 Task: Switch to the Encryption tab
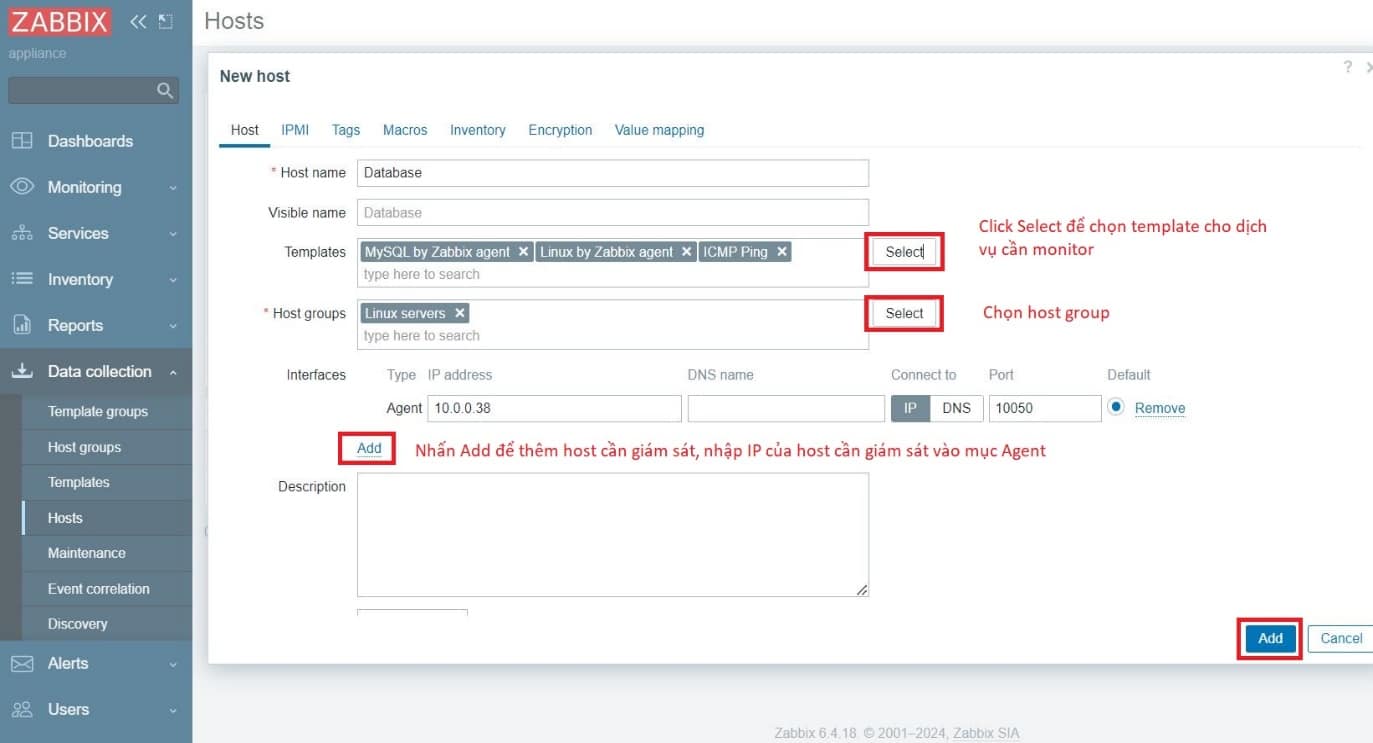[x=560, y=130]
